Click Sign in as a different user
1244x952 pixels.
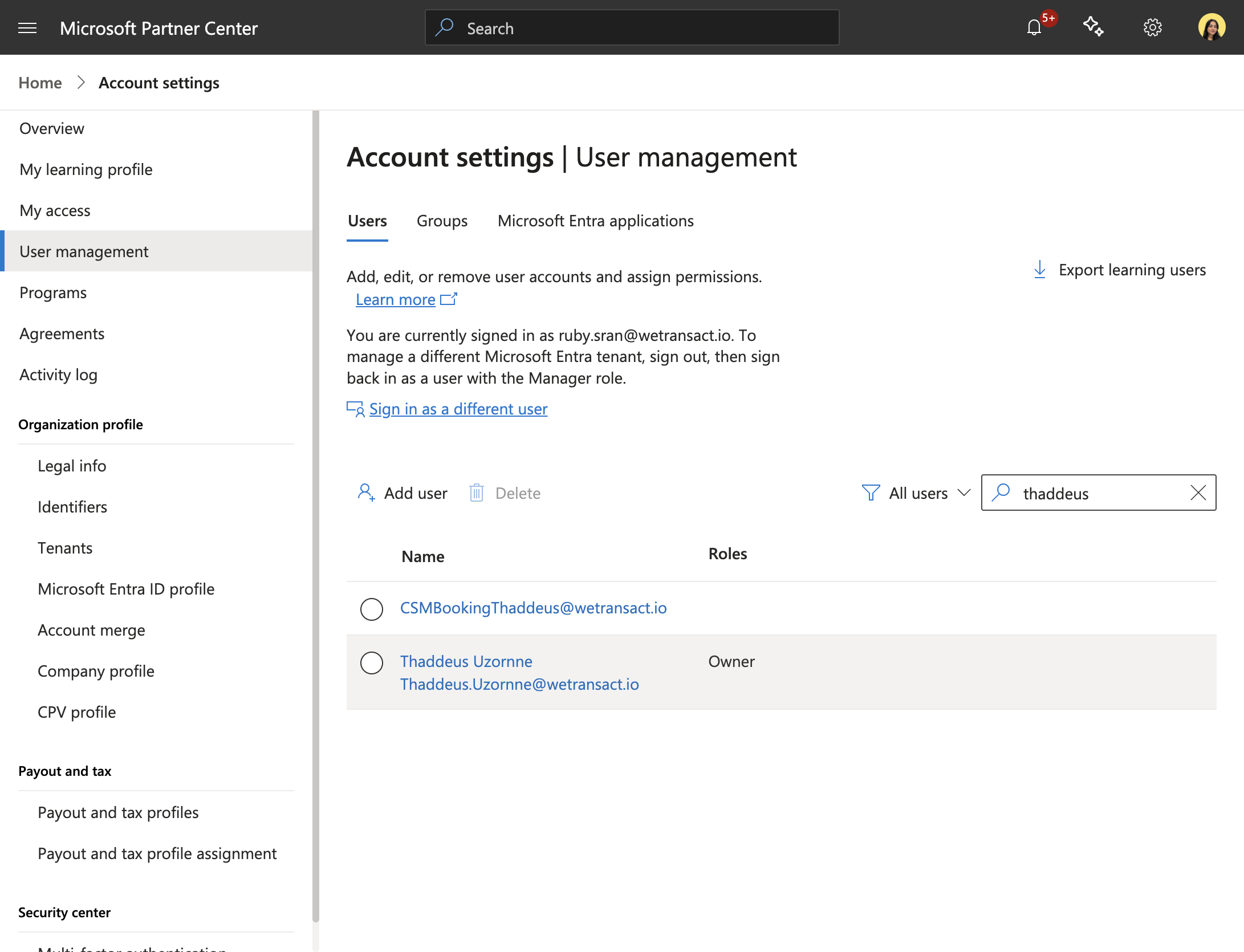(x=458, y=409)
